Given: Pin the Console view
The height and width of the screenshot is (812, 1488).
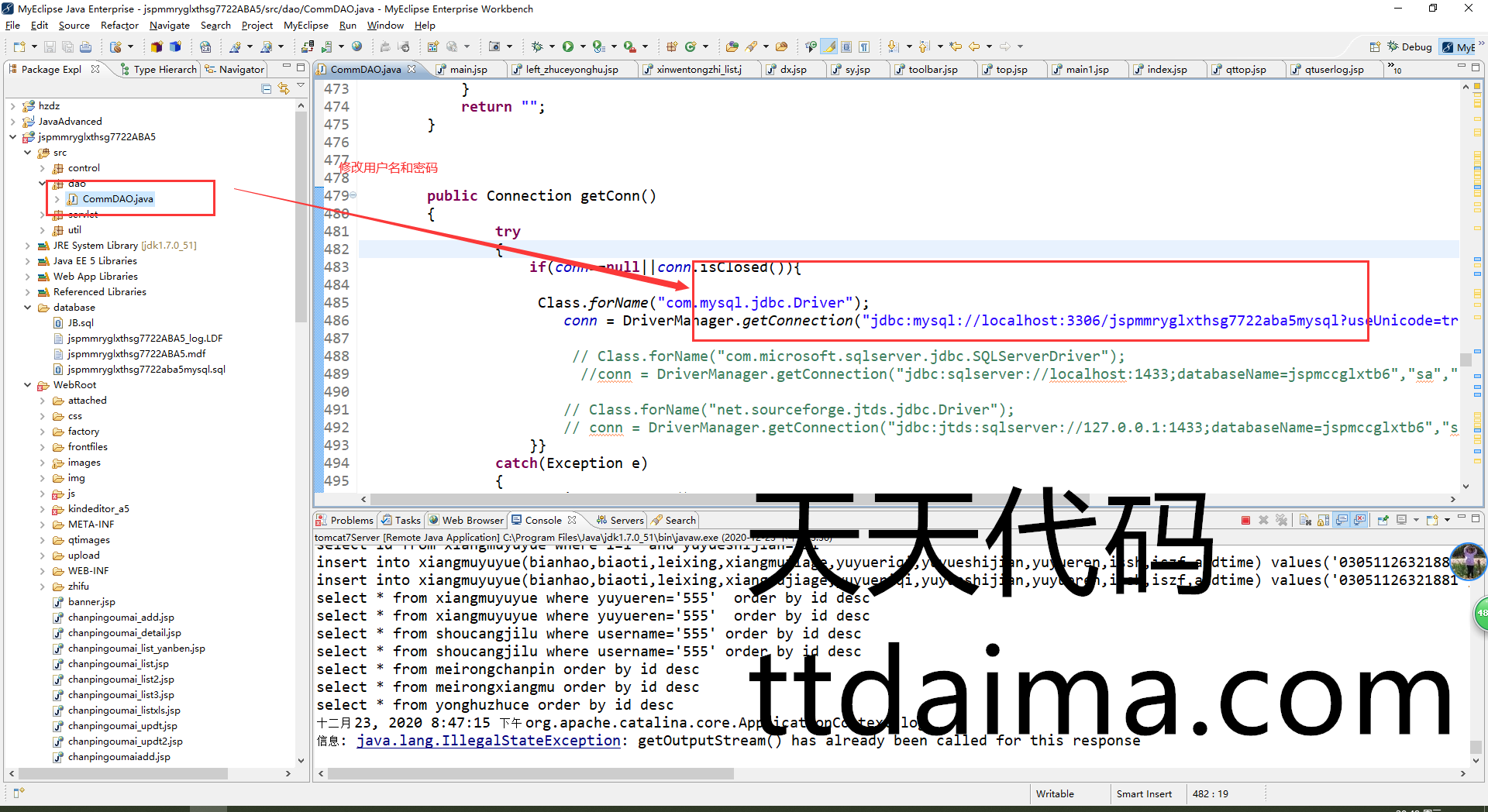Looking at the screenshot, I should click(1383, 520).
